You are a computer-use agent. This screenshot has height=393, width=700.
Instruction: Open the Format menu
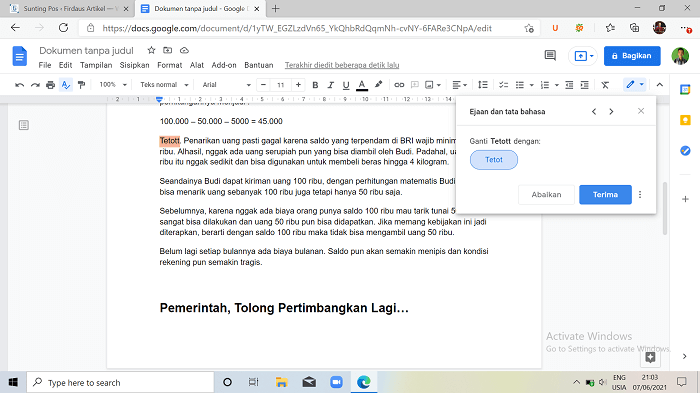170,65
